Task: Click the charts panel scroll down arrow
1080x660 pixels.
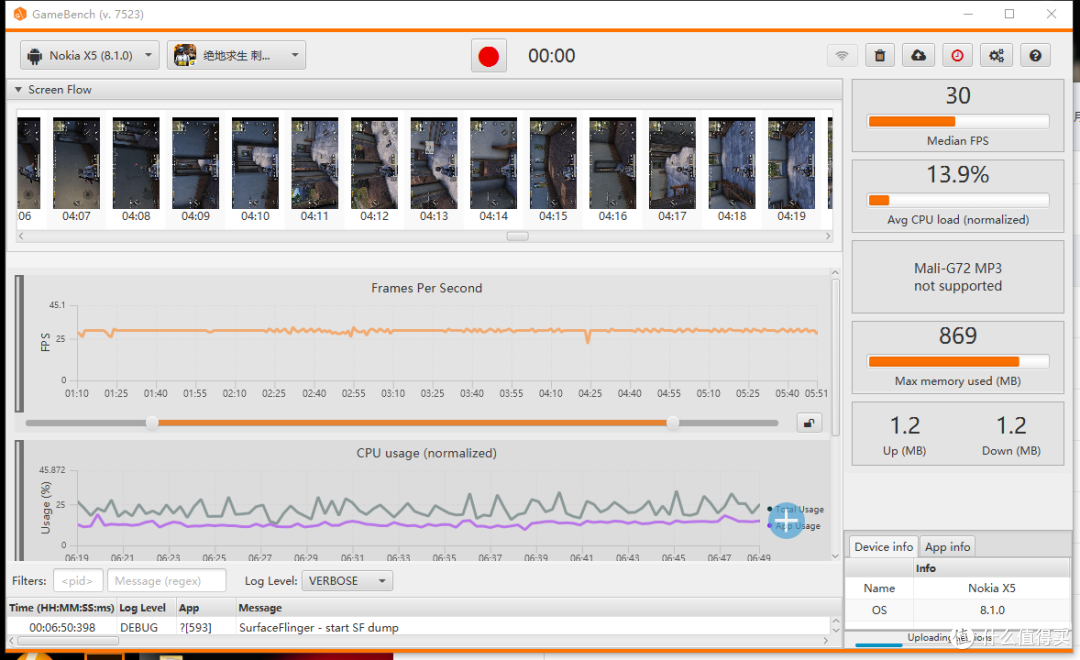Action: click(835, 555)
